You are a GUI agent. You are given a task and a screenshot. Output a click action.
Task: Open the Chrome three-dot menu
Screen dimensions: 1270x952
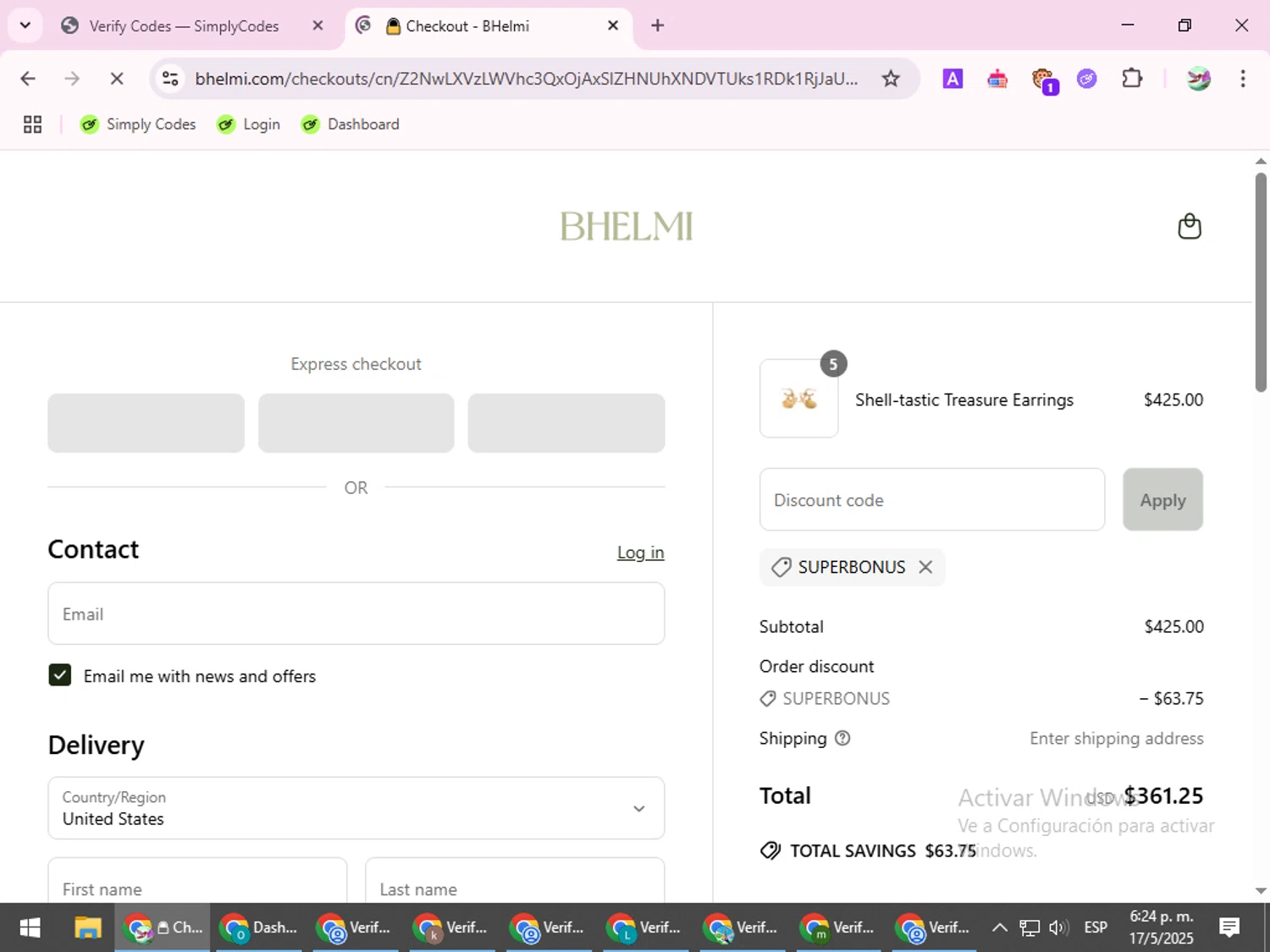[1243, 79]
